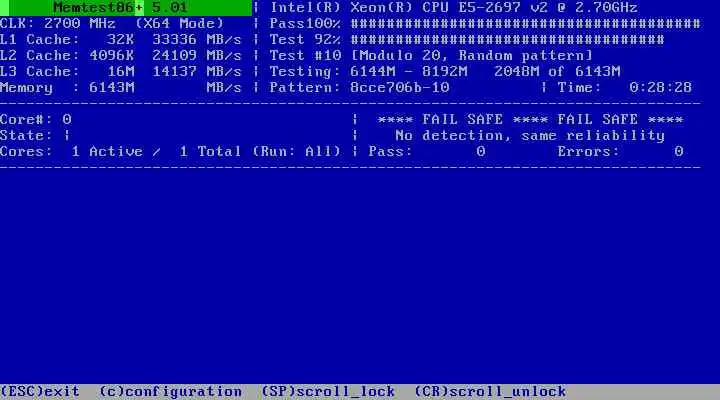The height and width of the screenshot is (400, 720).
Task: Click the Cores Run: All setting
Action: coord(297,152)
